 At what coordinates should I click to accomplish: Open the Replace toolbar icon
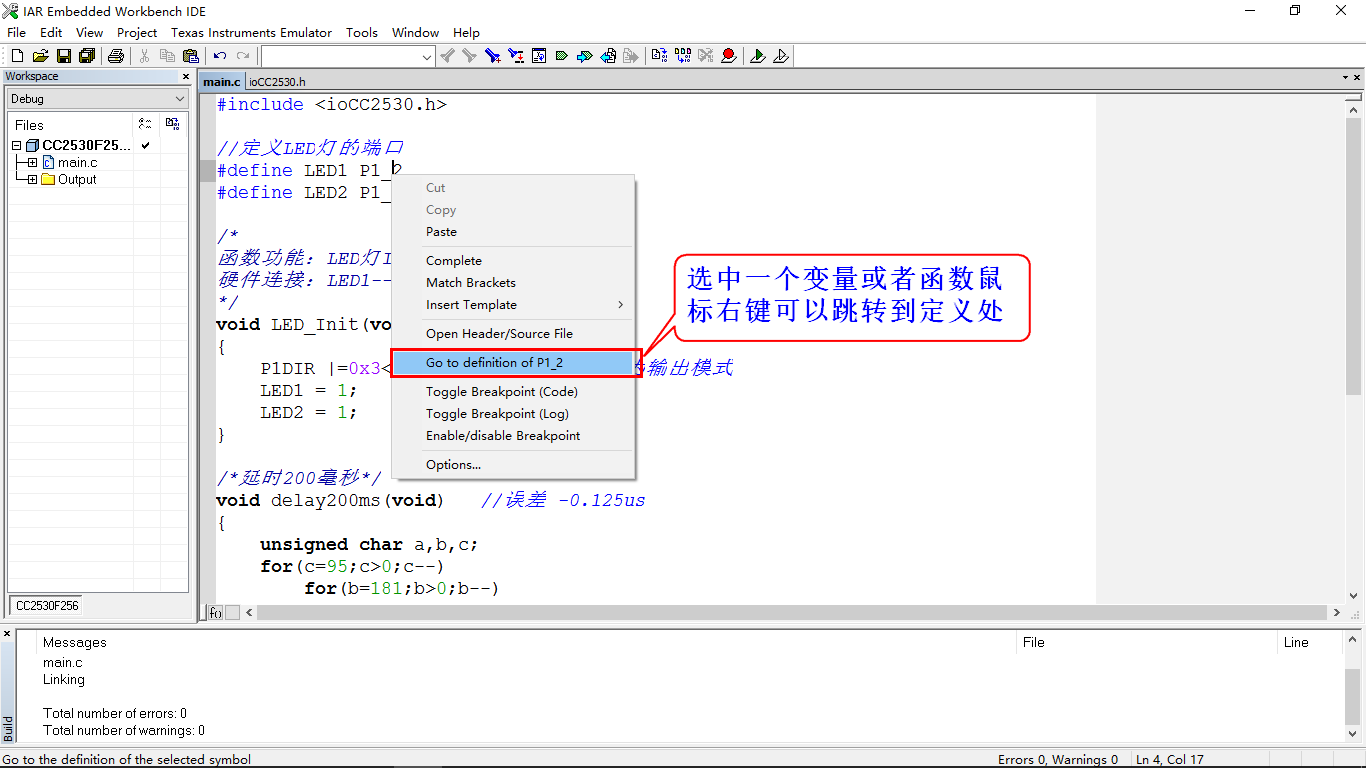(516, 56)
